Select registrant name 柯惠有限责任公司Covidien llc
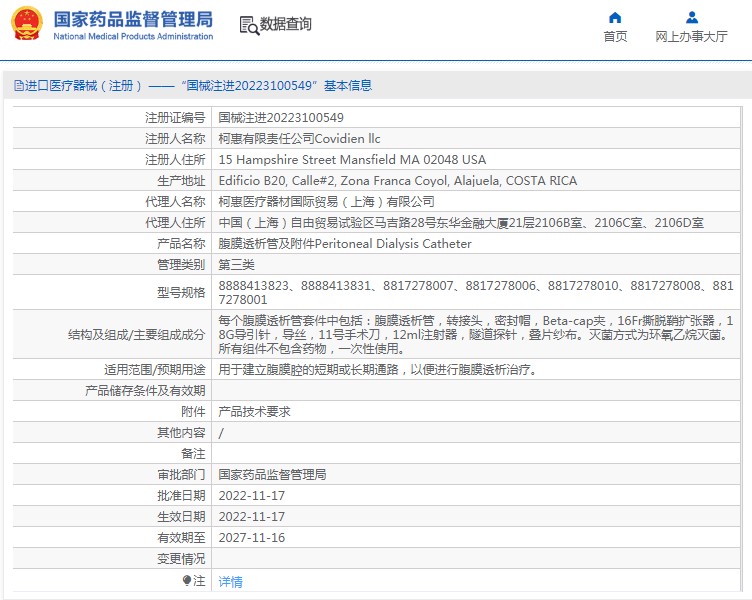 tap(299, 139)
